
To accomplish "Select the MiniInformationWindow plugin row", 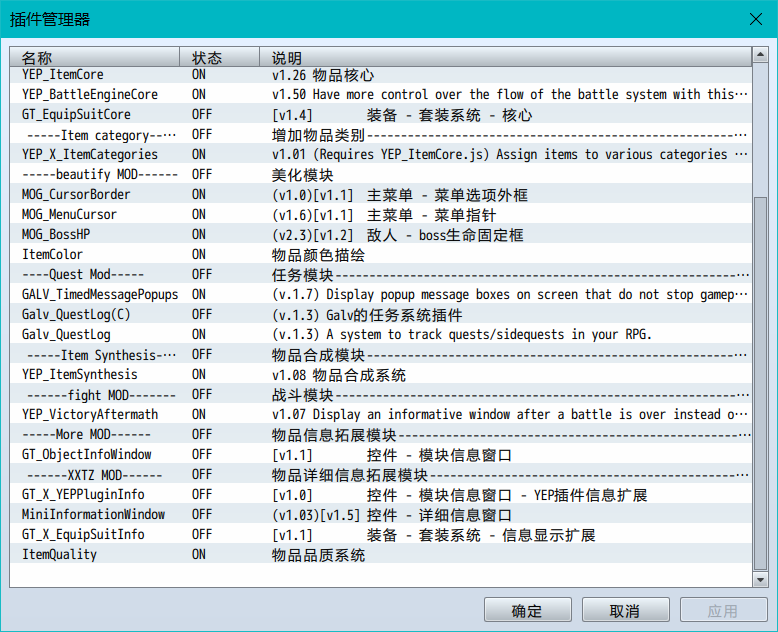I will (381, 514).
